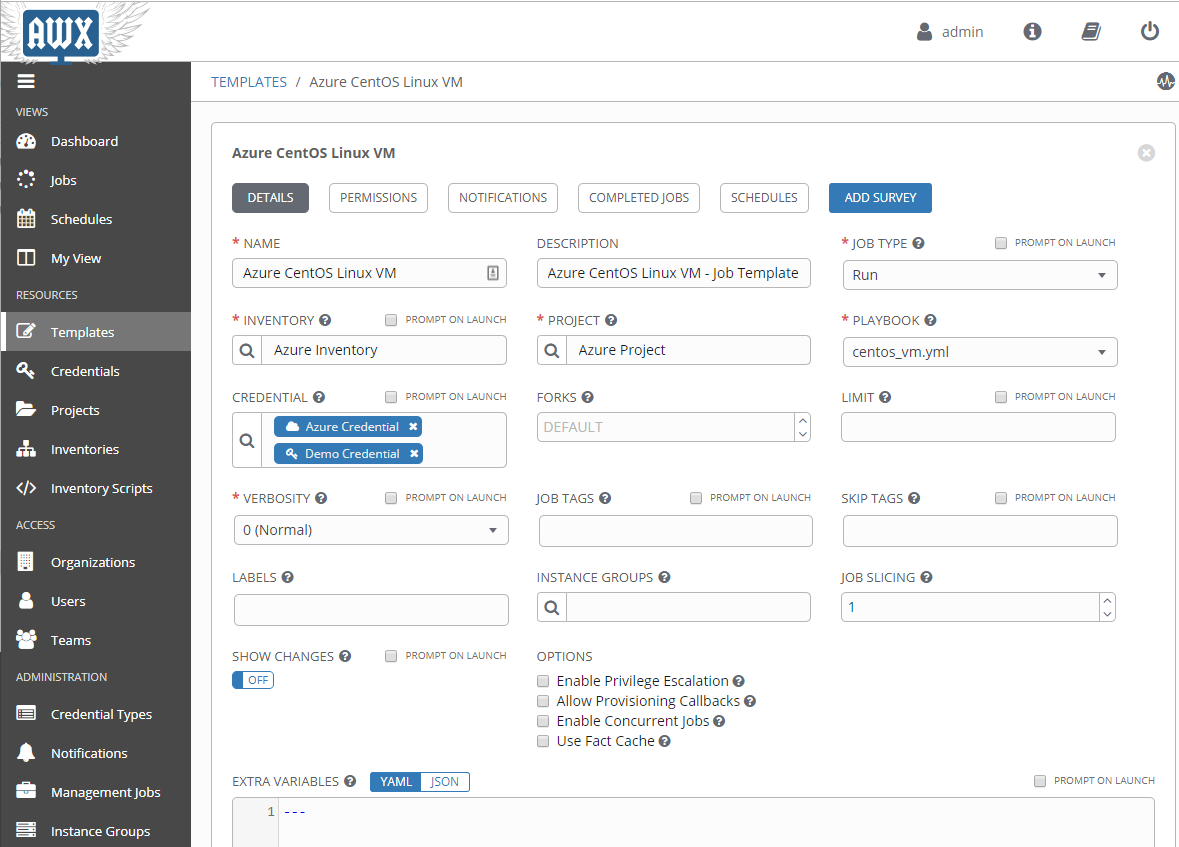Image resolution: width=1179 pixels, height=847 pixels.
Task: Remove the Demo Credential tag
Action: (414, 454)
